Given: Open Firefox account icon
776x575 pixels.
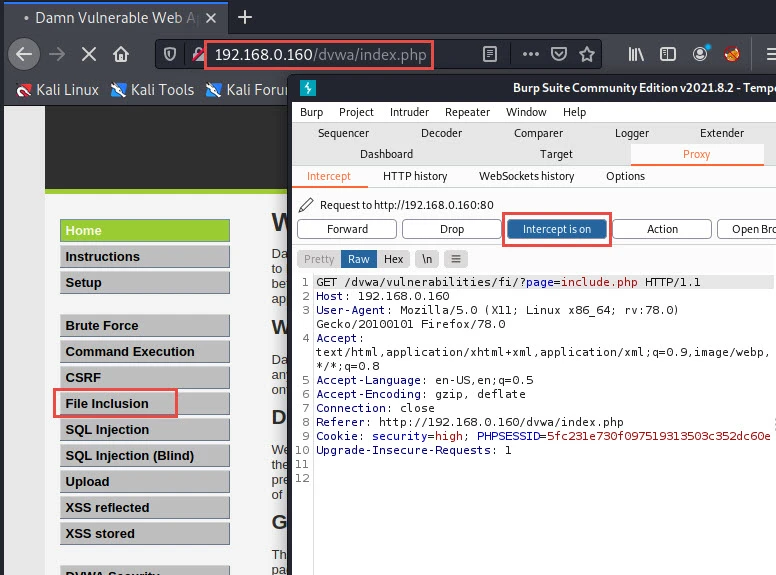Looking at the screenshot, I should tap(700, 53).
